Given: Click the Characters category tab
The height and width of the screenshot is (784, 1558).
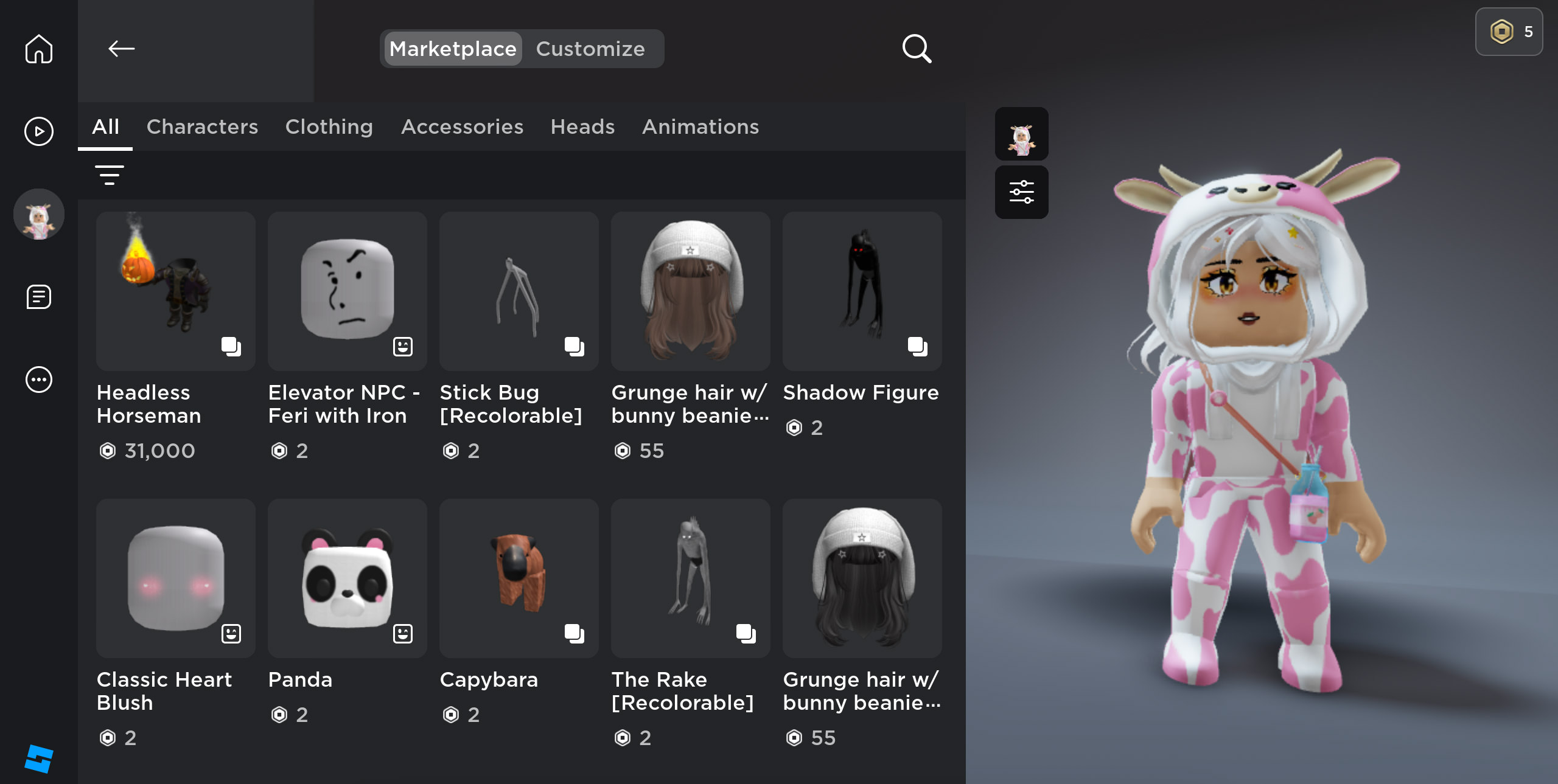Looking at the screenshot, I should 201,127.
